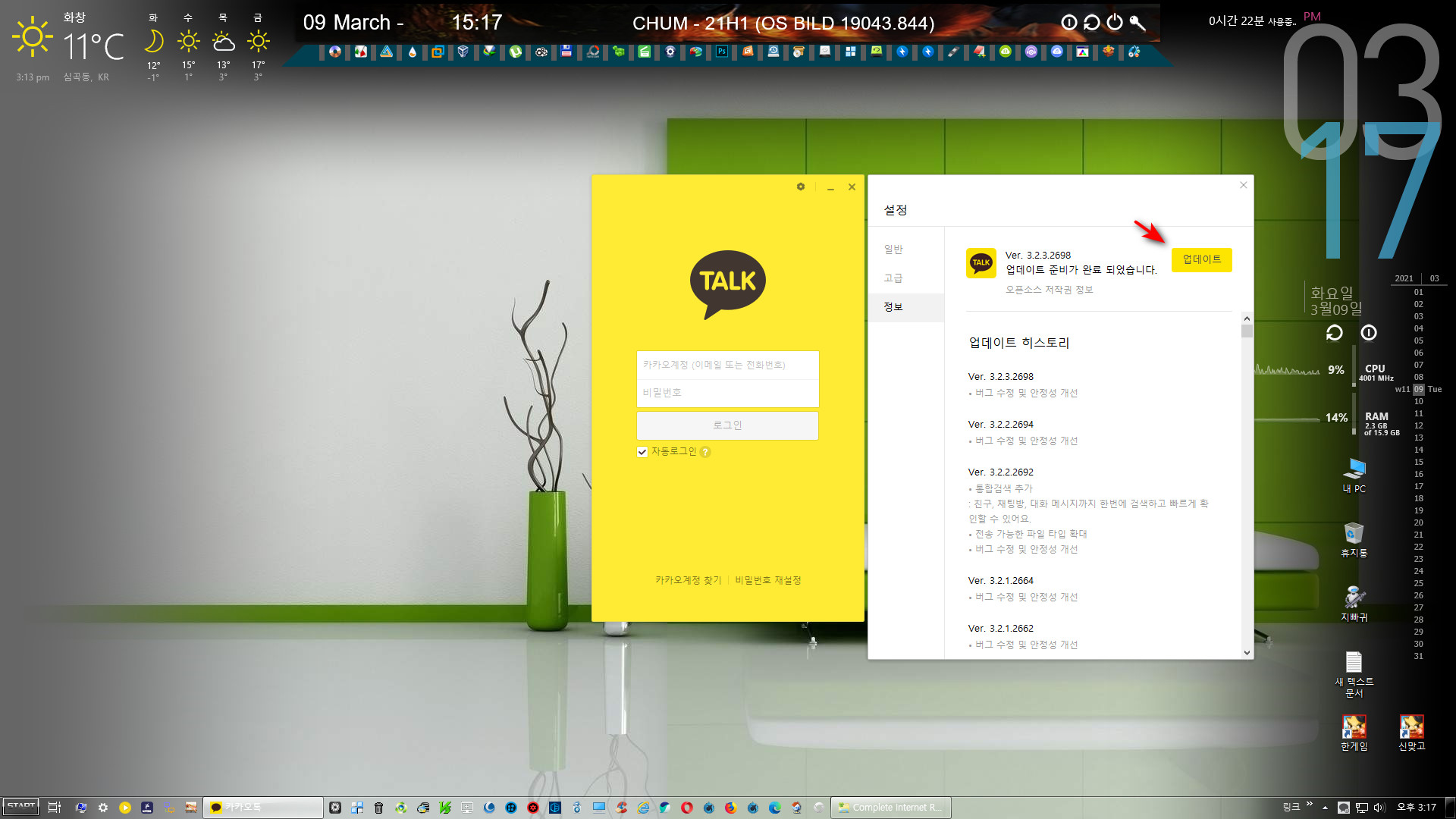Open KakaoTalk login window settings gear
The height and width of the screenshot is (819, 1456).
click(x=801, y=187)
